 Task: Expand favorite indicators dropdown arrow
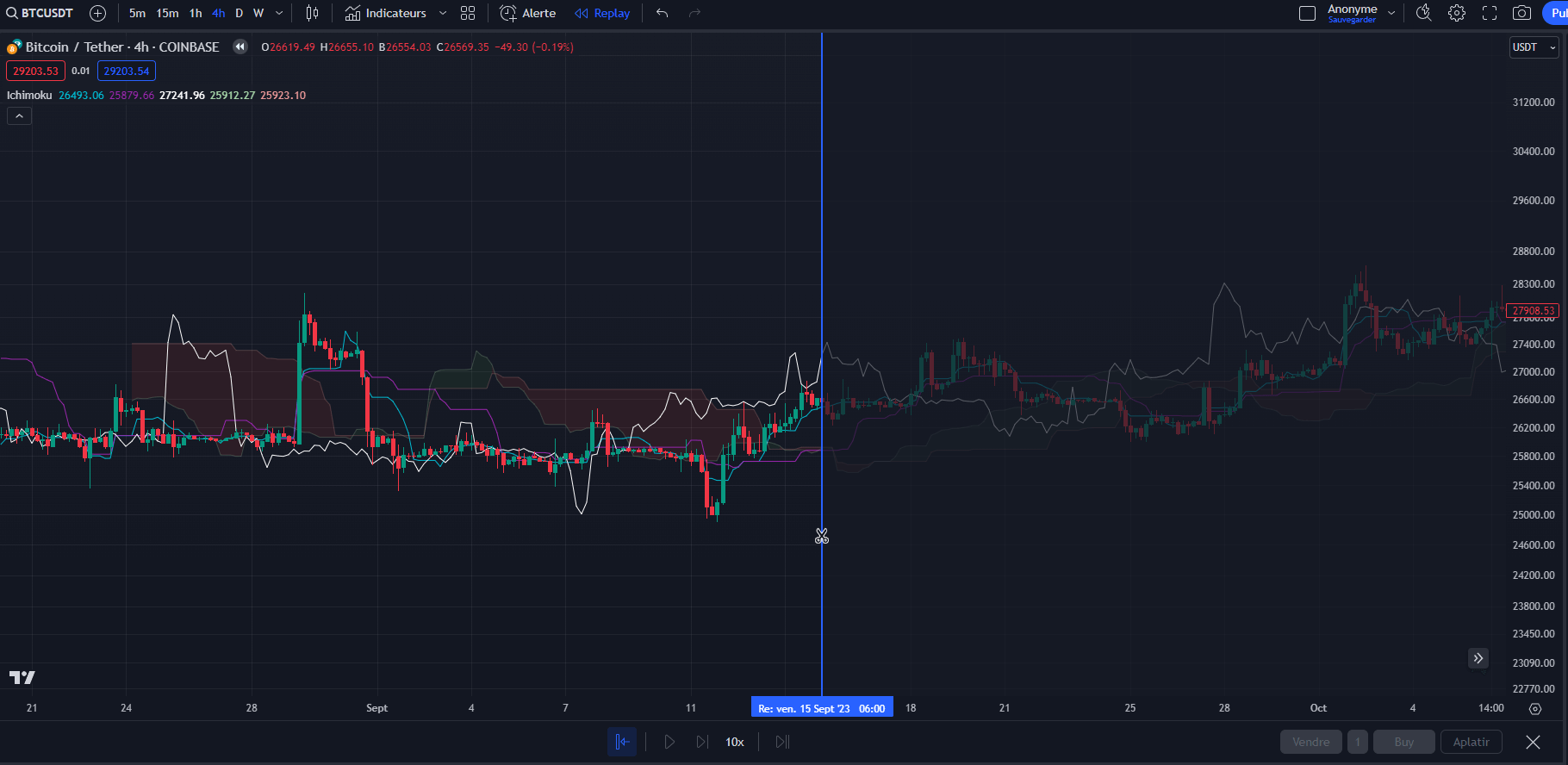tap(443, 13)
